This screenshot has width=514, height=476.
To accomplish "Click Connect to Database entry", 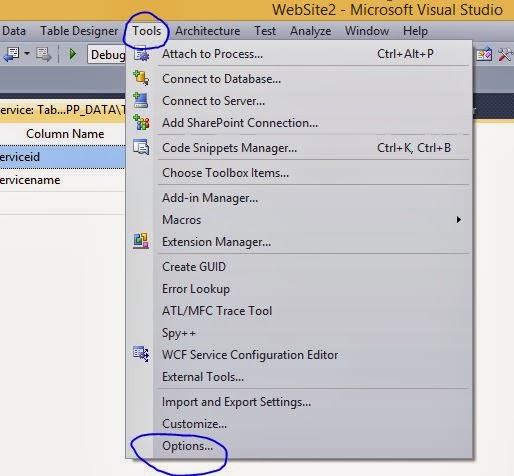I will (299, 79).
